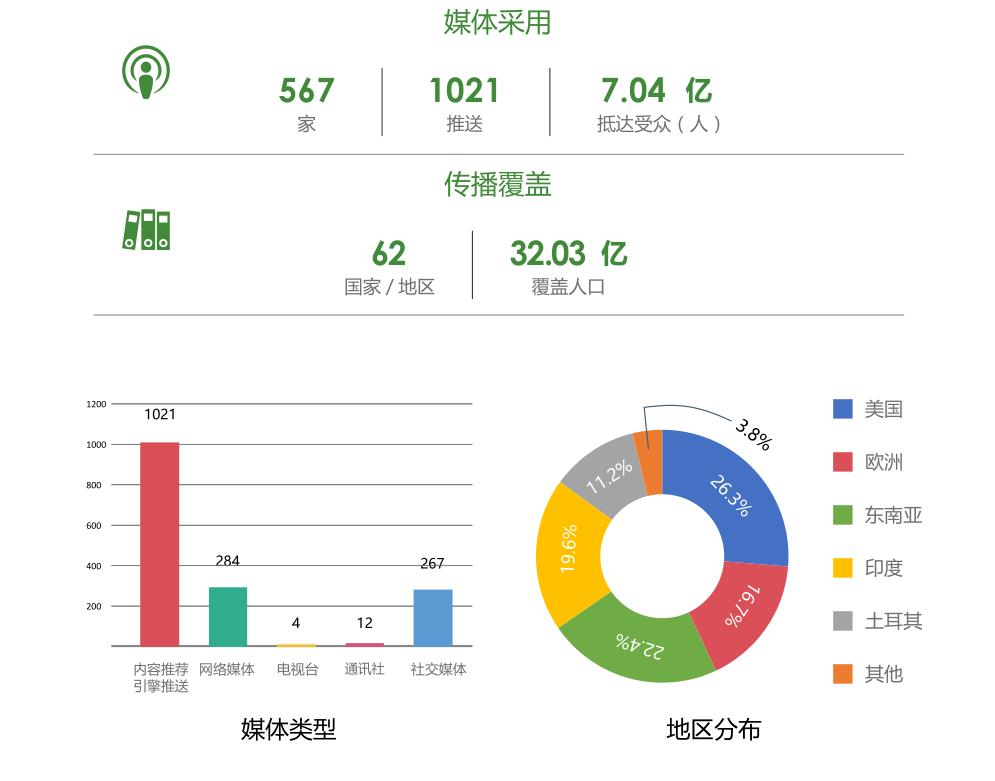Screen dimensions: 995x781
Task: Click the 其他 legend text
Action: pyautogui.click(x=883, y=674)
